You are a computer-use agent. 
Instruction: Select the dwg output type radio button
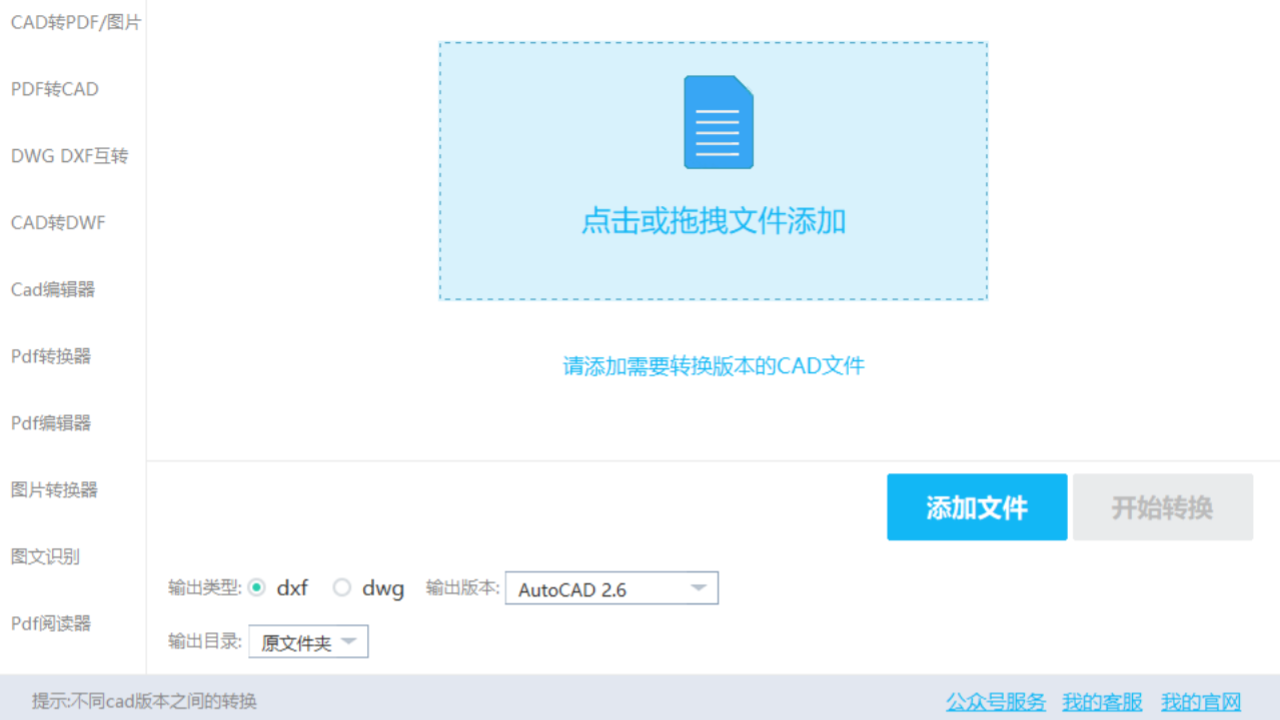pos(342,588)
